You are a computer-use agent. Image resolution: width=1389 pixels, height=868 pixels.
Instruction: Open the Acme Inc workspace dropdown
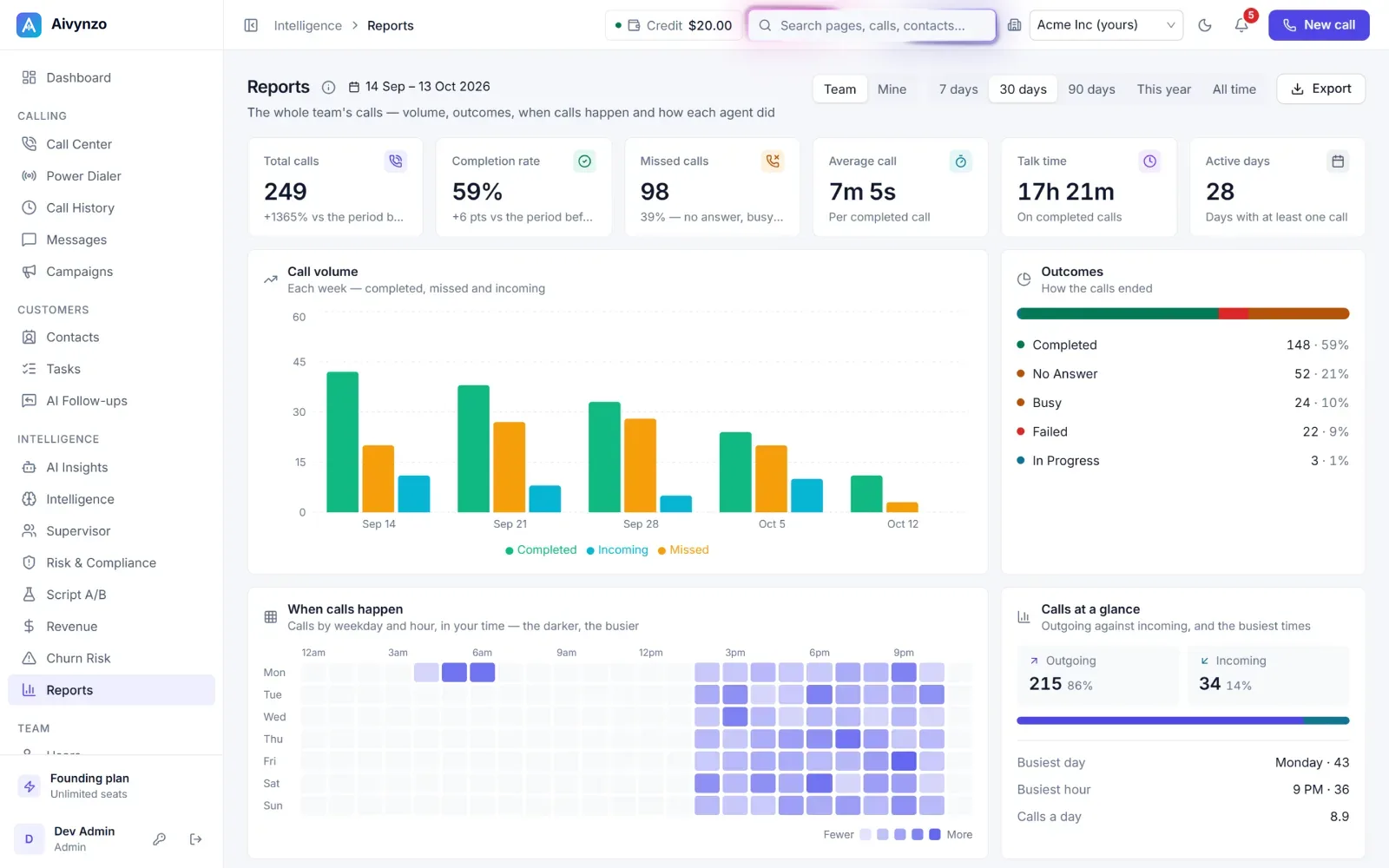(x=1106, y=25)
